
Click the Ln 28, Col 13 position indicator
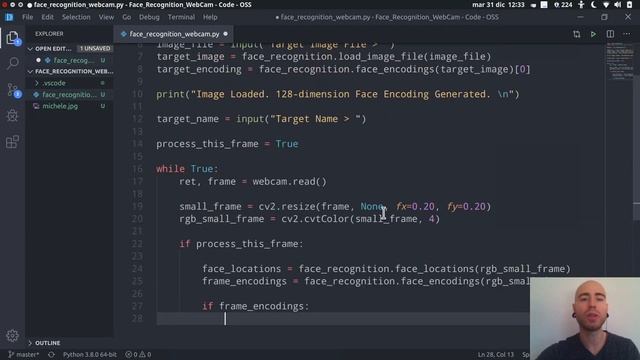(496, 354)
